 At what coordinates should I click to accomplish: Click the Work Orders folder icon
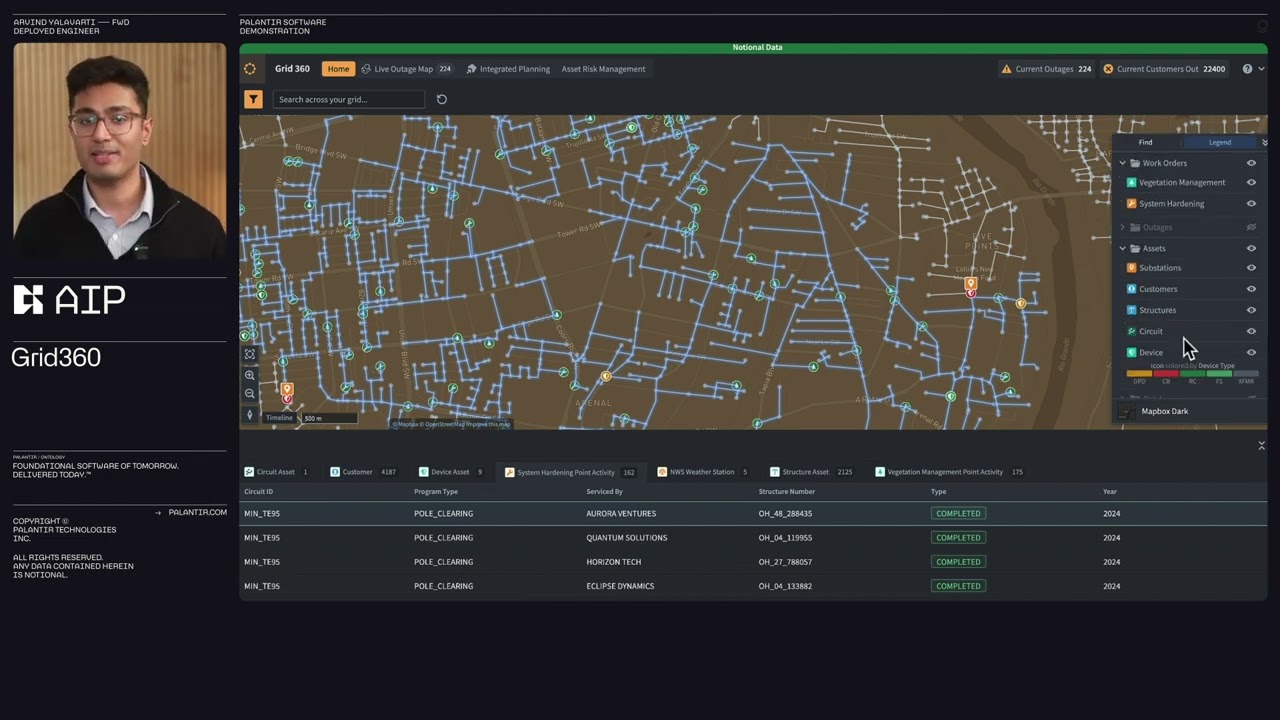point(1135,163)
